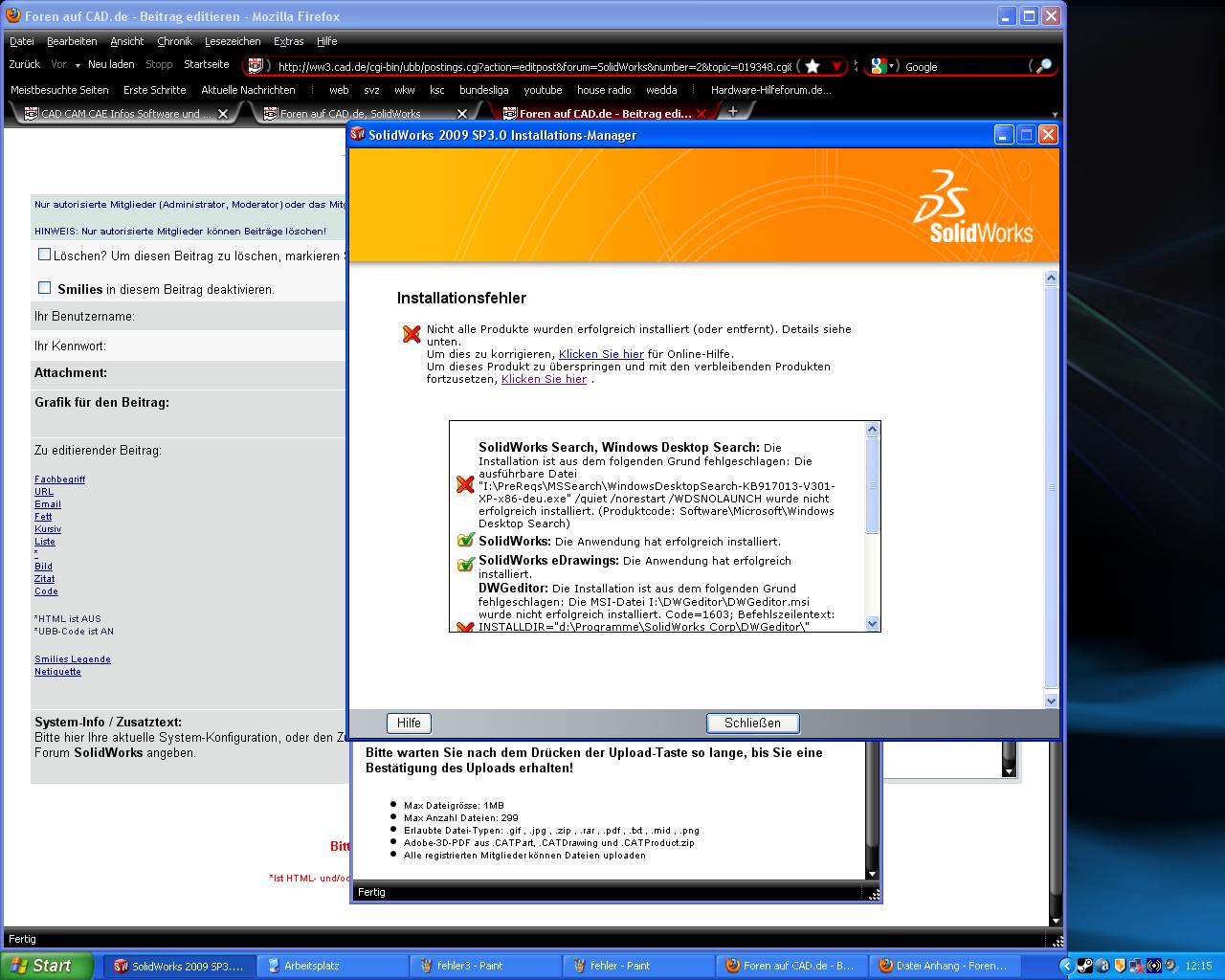Viewport: 1225px width, 980px height.
Task: Tick the 'Löschen?' delete-post checkbox
Action: [44, 255]
